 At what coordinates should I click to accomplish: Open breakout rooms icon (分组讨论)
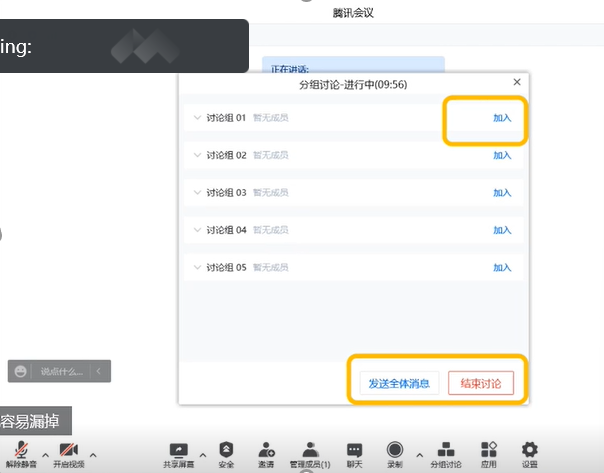[446, 450]
